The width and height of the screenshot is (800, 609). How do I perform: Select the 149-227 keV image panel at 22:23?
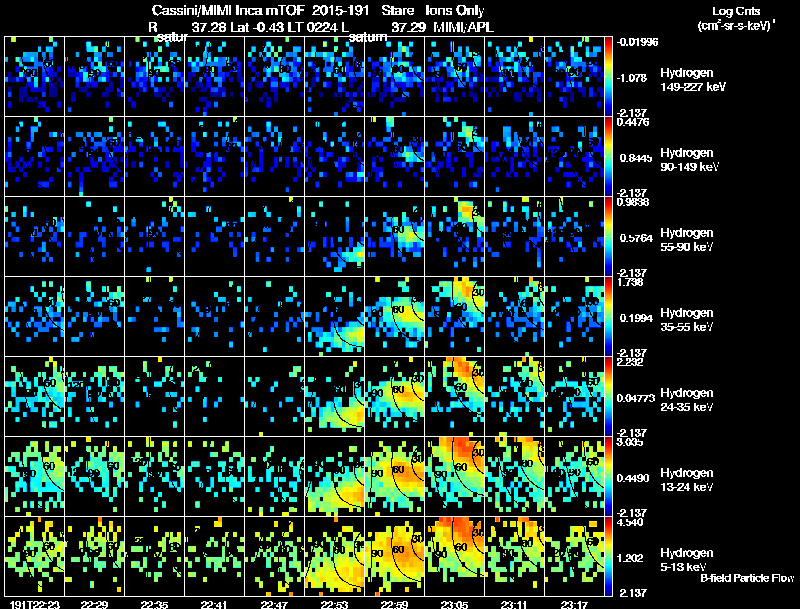coord(35,77)
